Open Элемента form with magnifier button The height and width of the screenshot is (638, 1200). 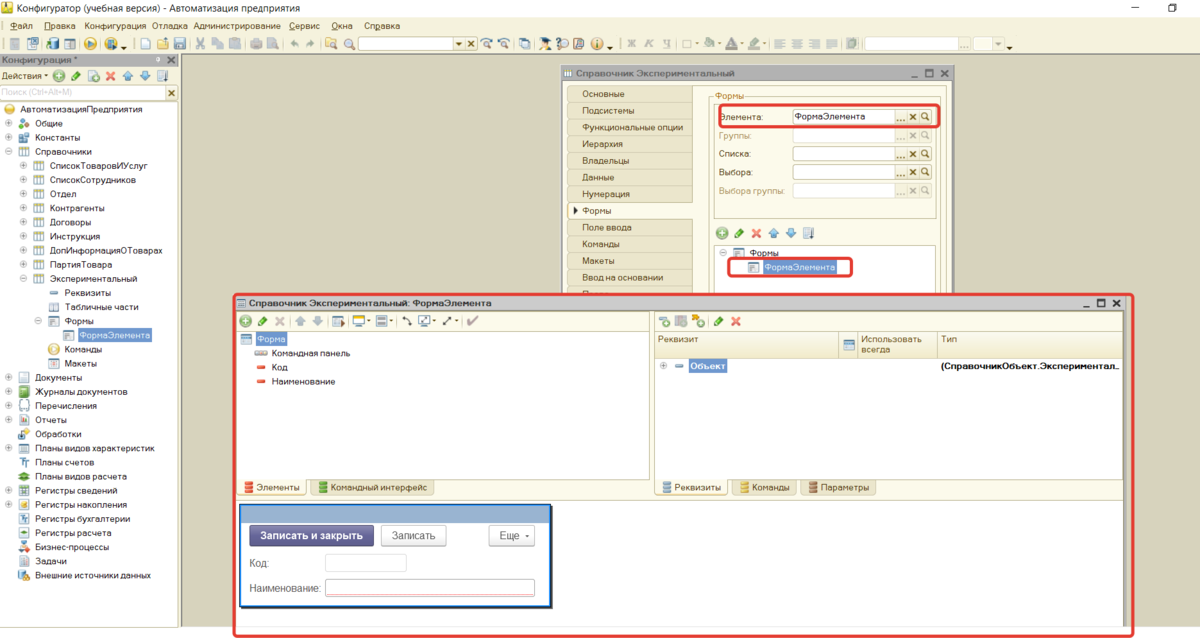[925, 117]
